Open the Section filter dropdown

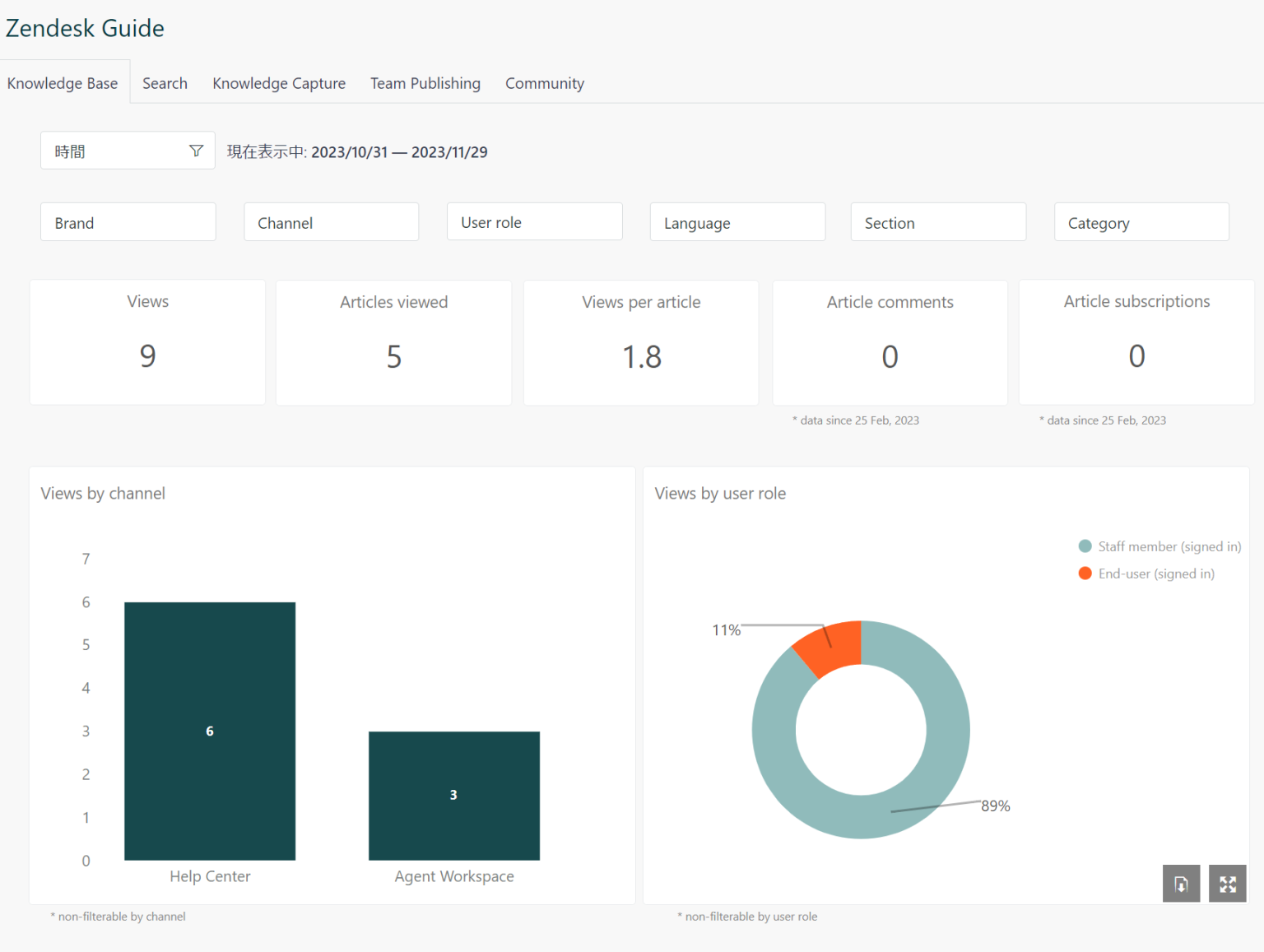(938, 221)
